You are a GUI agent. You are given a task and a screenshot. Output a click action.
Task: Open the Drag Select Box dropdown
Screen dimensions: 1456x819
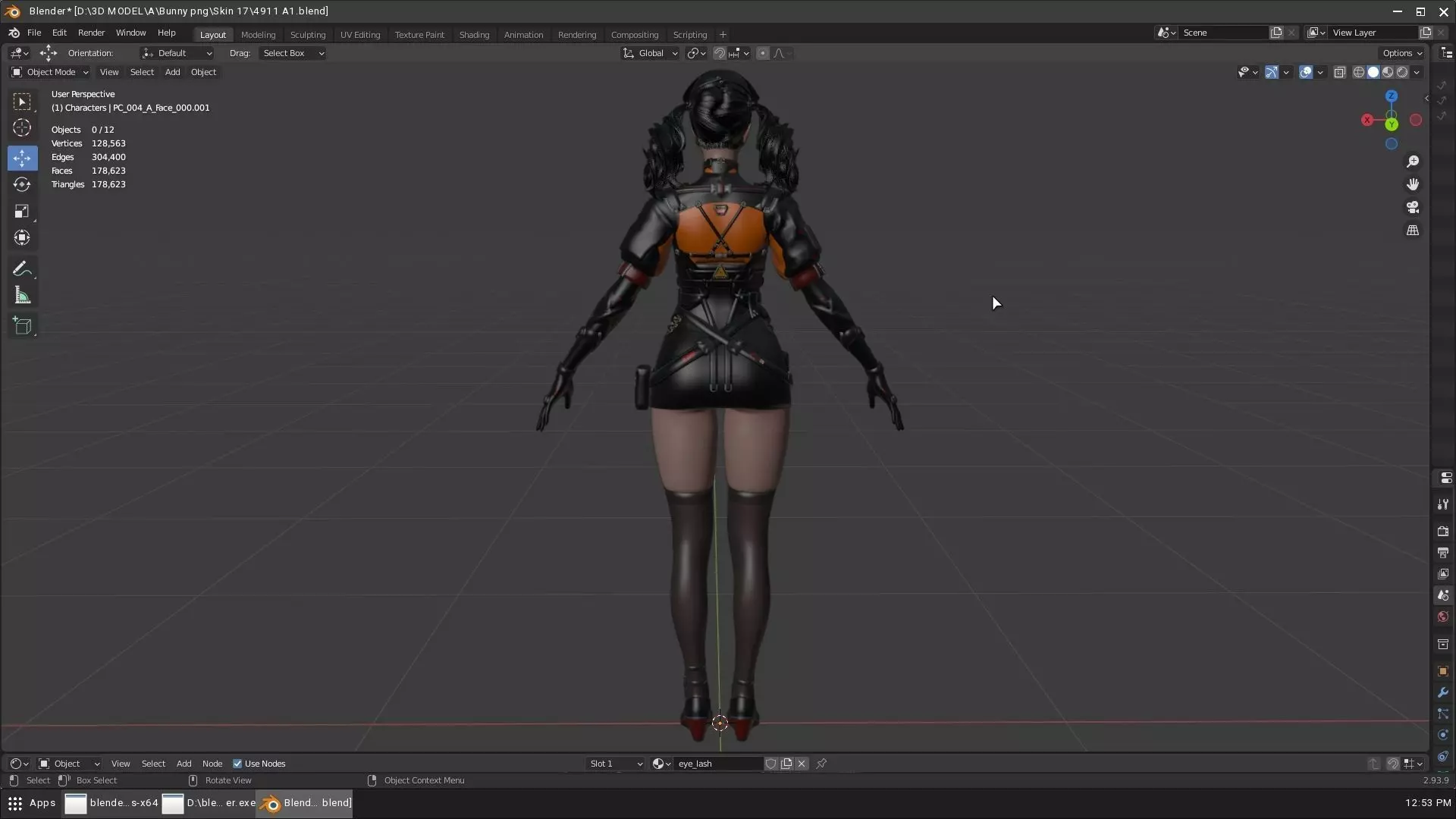coord(293,53)
